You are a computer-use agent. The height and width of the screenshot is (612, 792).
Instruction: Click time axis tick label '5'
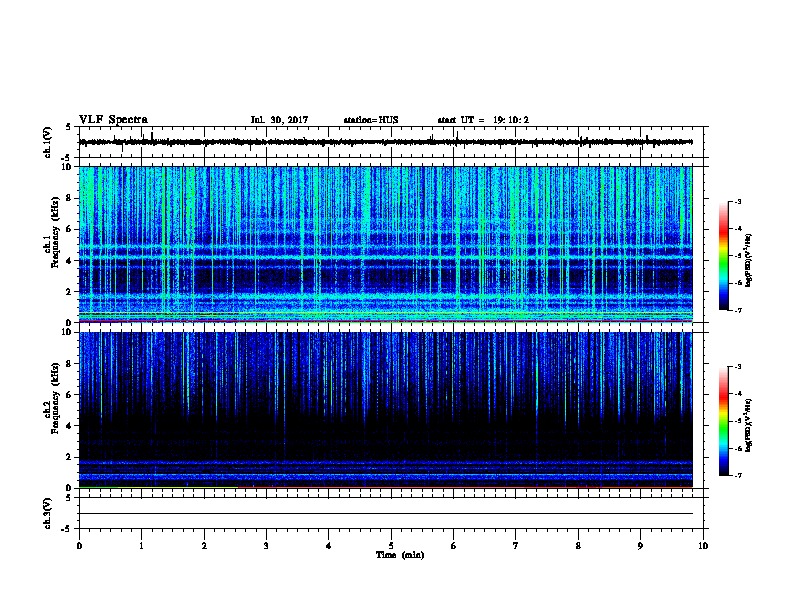coord(391,546)
